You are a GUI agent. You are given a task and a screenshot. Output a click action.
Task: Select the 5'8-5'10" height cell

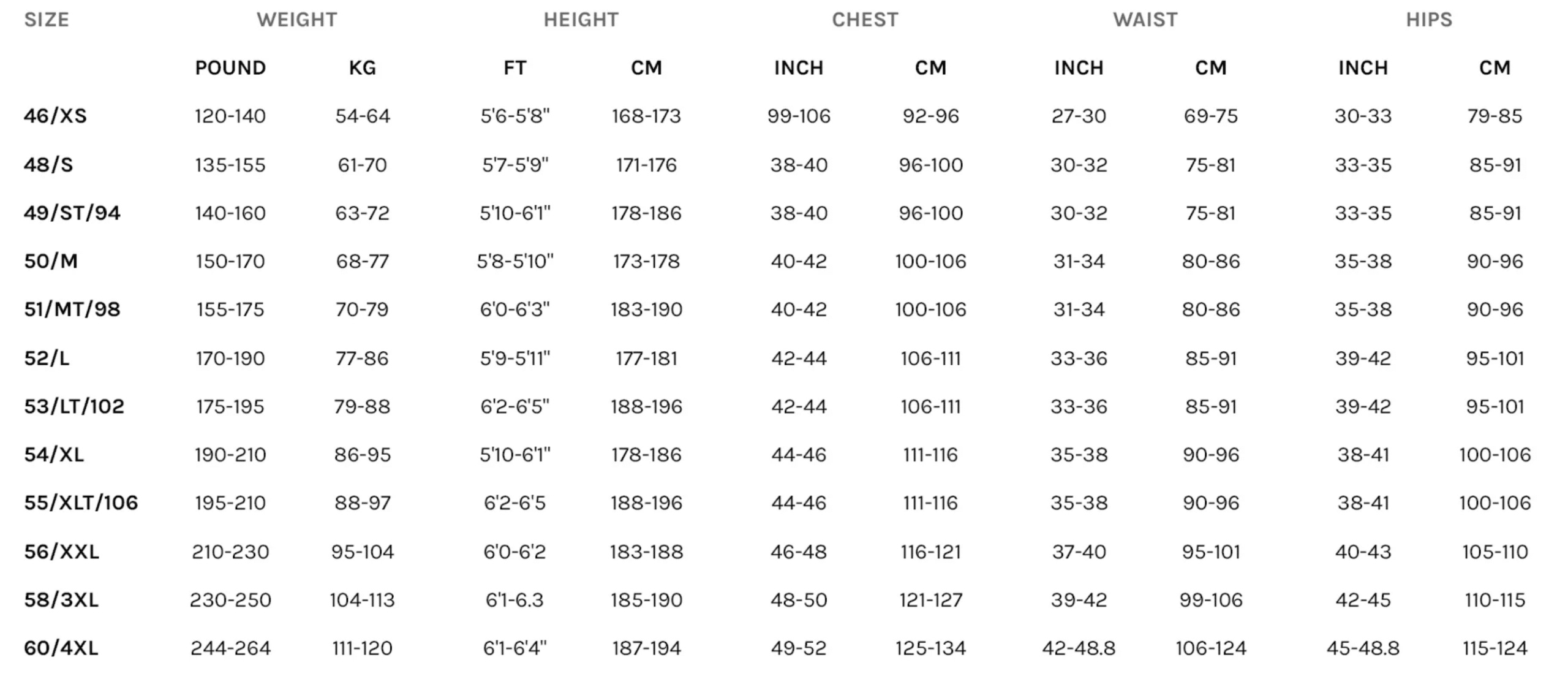point(514,261)
